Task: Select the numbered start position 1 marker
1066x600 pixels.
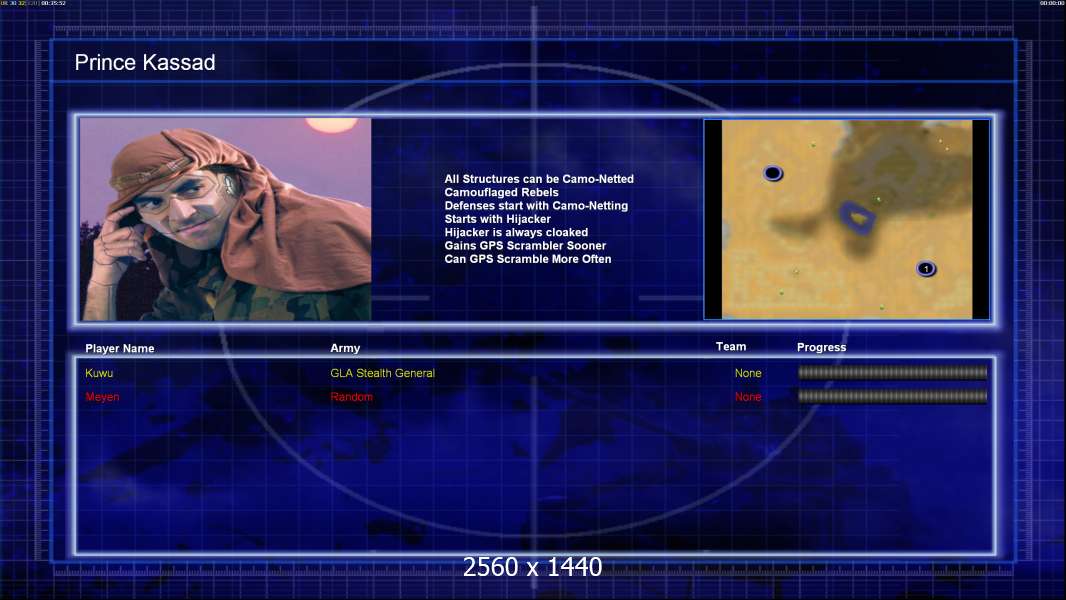Action: coord(926,268)
